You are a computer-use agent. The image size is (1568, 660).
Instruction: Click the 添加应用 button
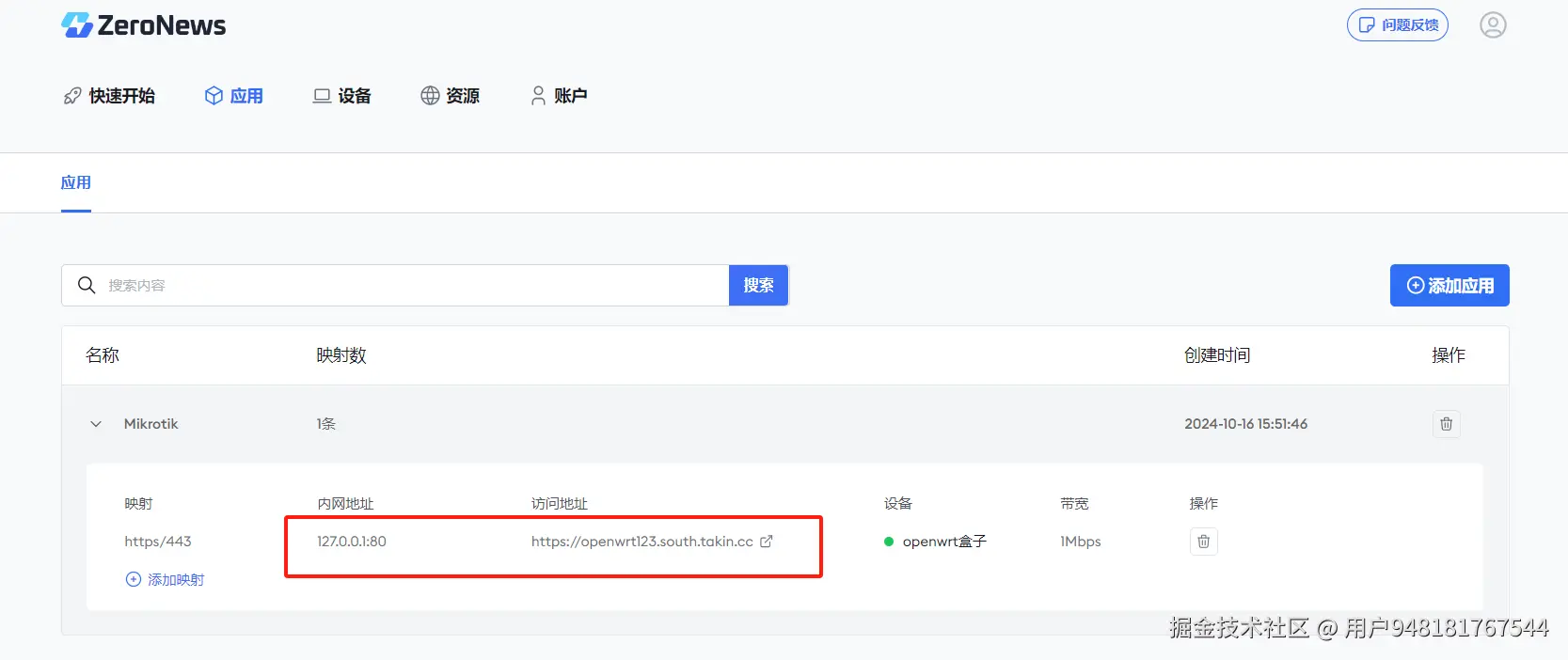pos(1449,285)
